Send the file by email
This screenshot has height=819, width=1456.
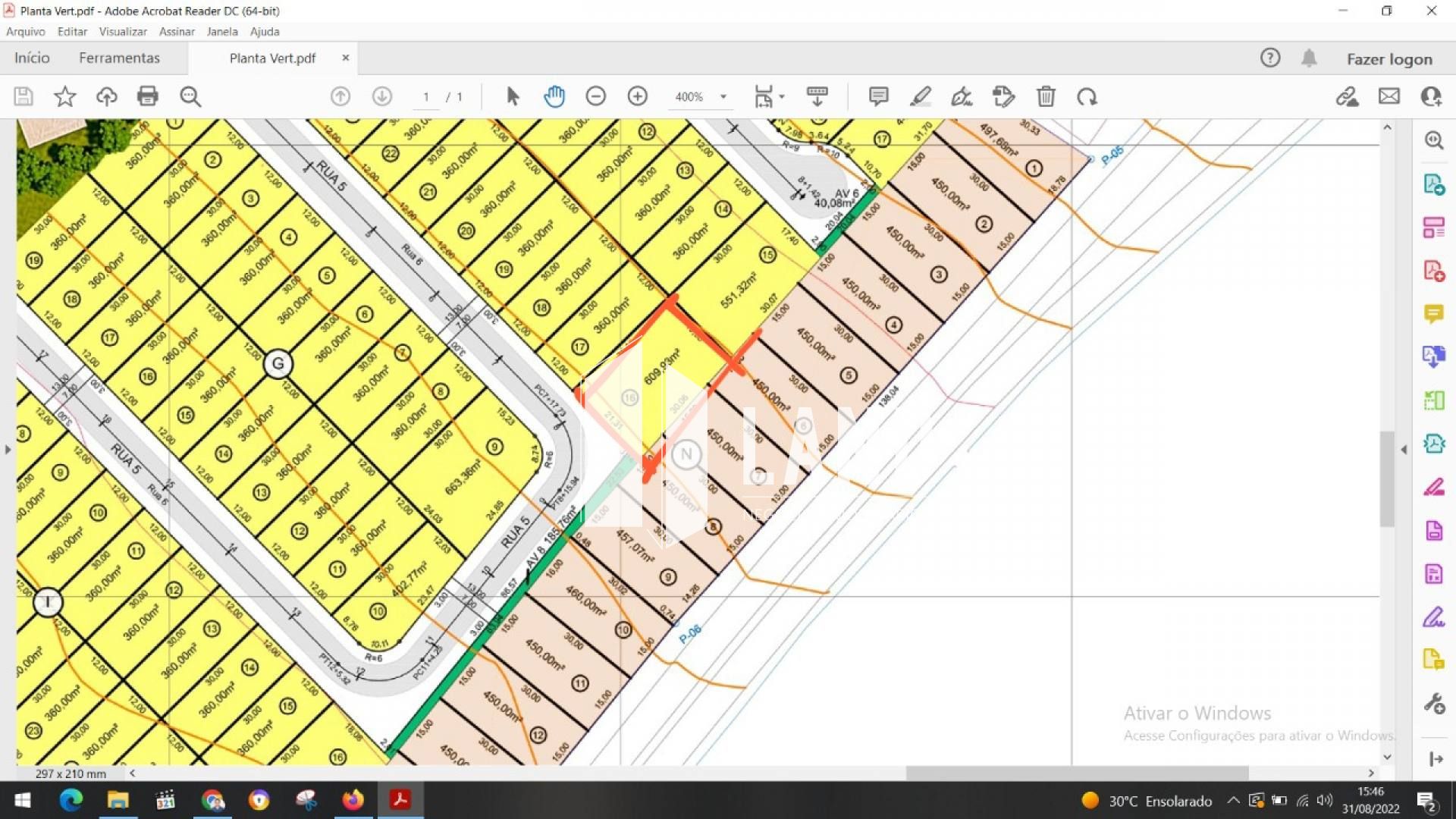pos(1389,96)
